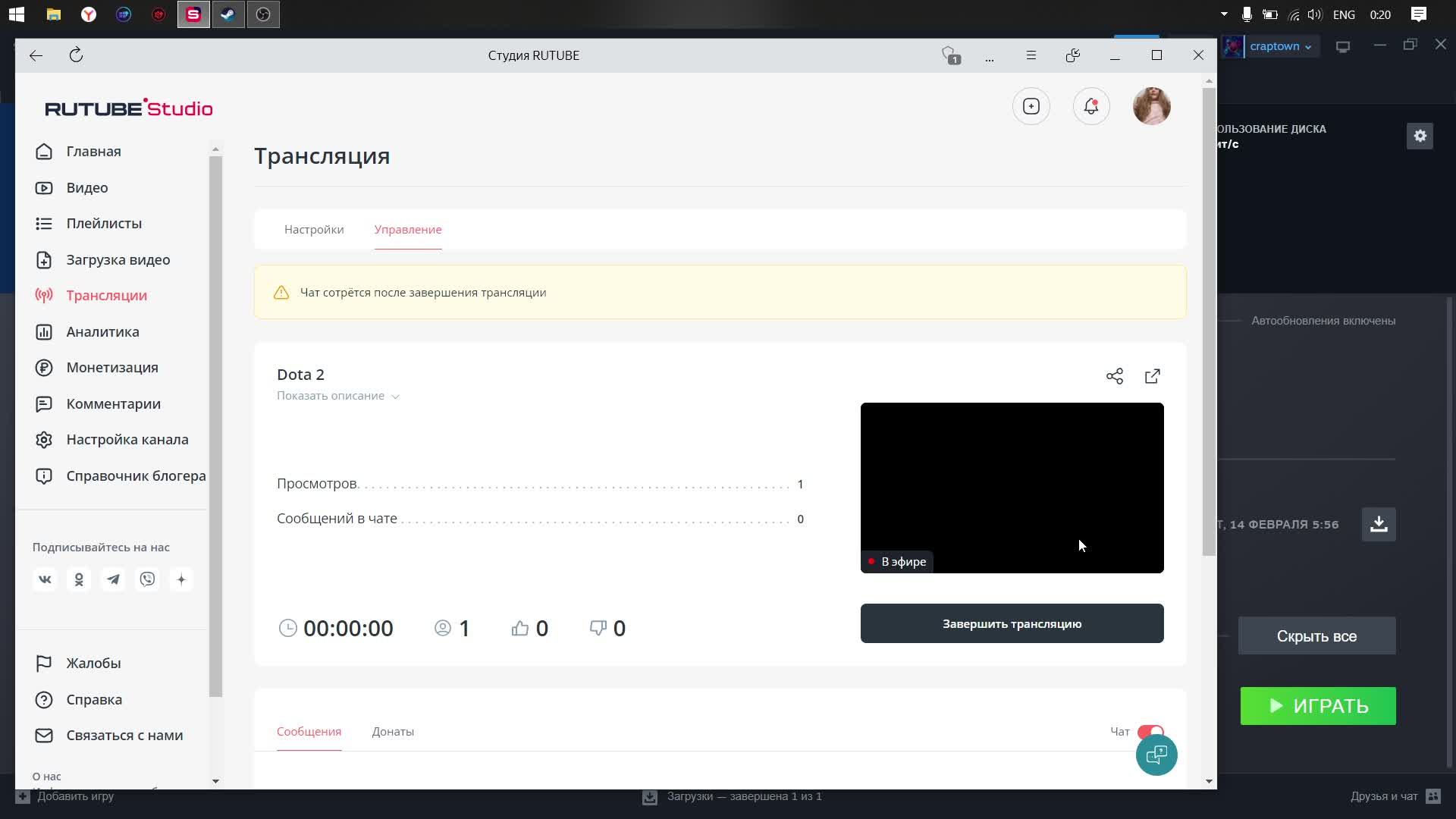Go to Плейлисты in sidebar
This screenshot has width=1456, height=819.
point(104,224)
